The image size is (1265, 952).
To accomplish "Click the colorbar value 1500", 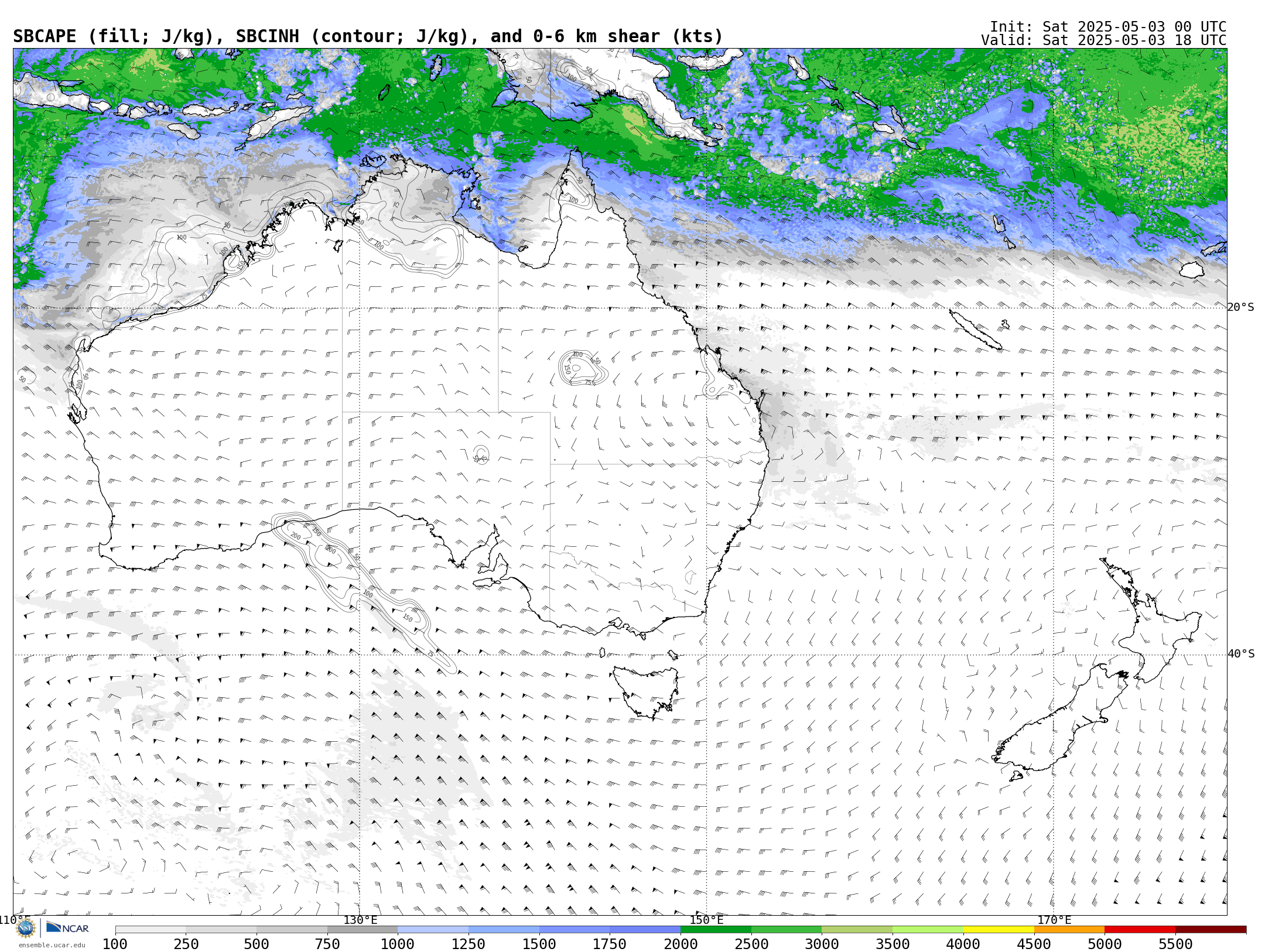I will 539,944.
